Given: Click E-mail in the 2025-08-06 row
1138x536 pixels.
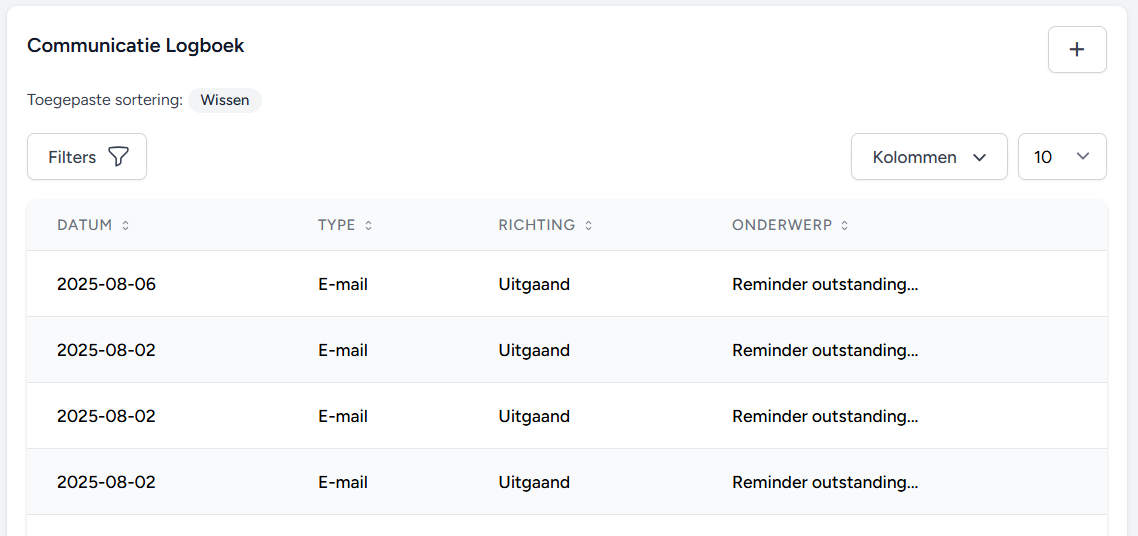Looking at the screenshot, I should (343, 284).
